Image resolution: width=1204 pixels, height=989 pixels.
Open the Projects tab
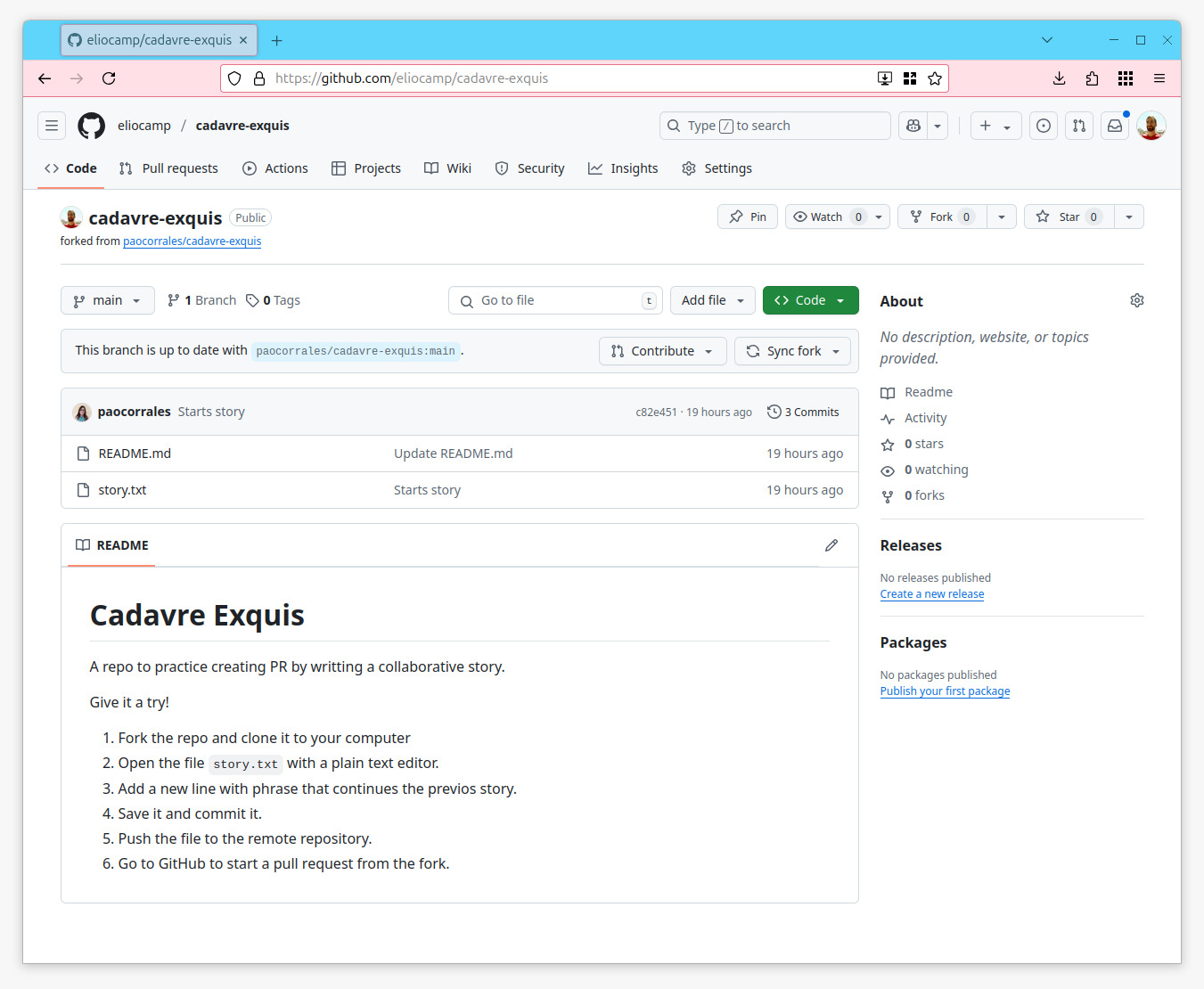[366, 168]
